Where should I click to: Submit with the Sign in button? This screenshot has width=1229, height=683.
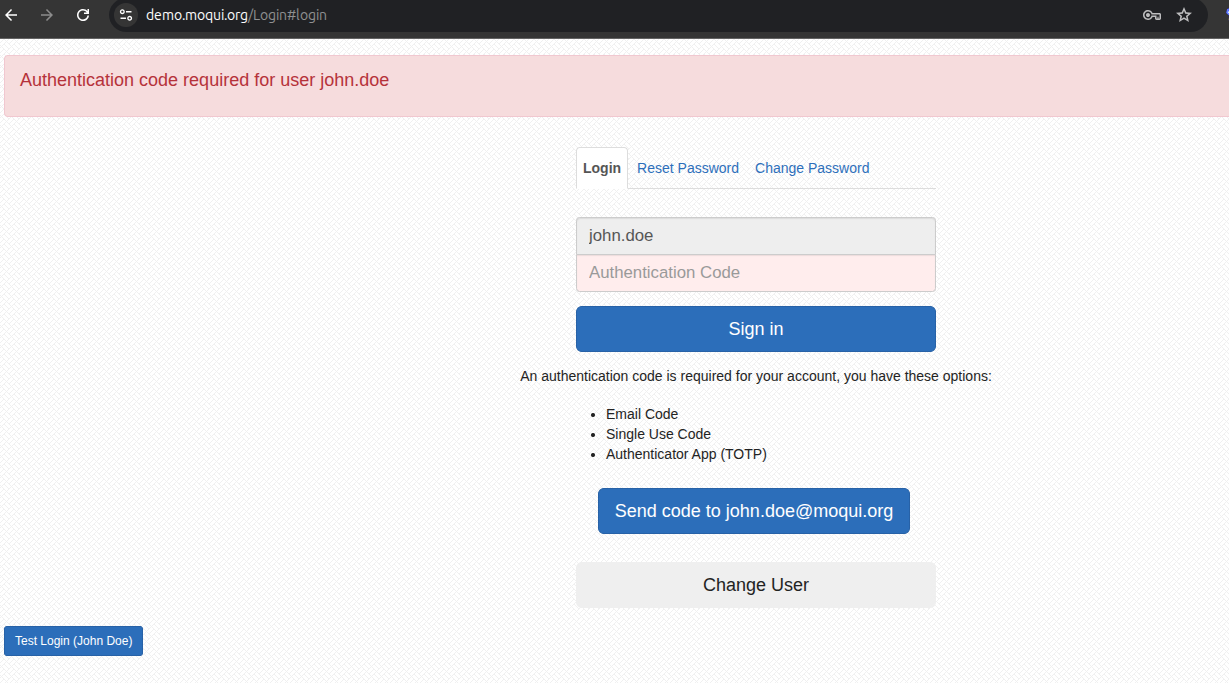[756, 329]
